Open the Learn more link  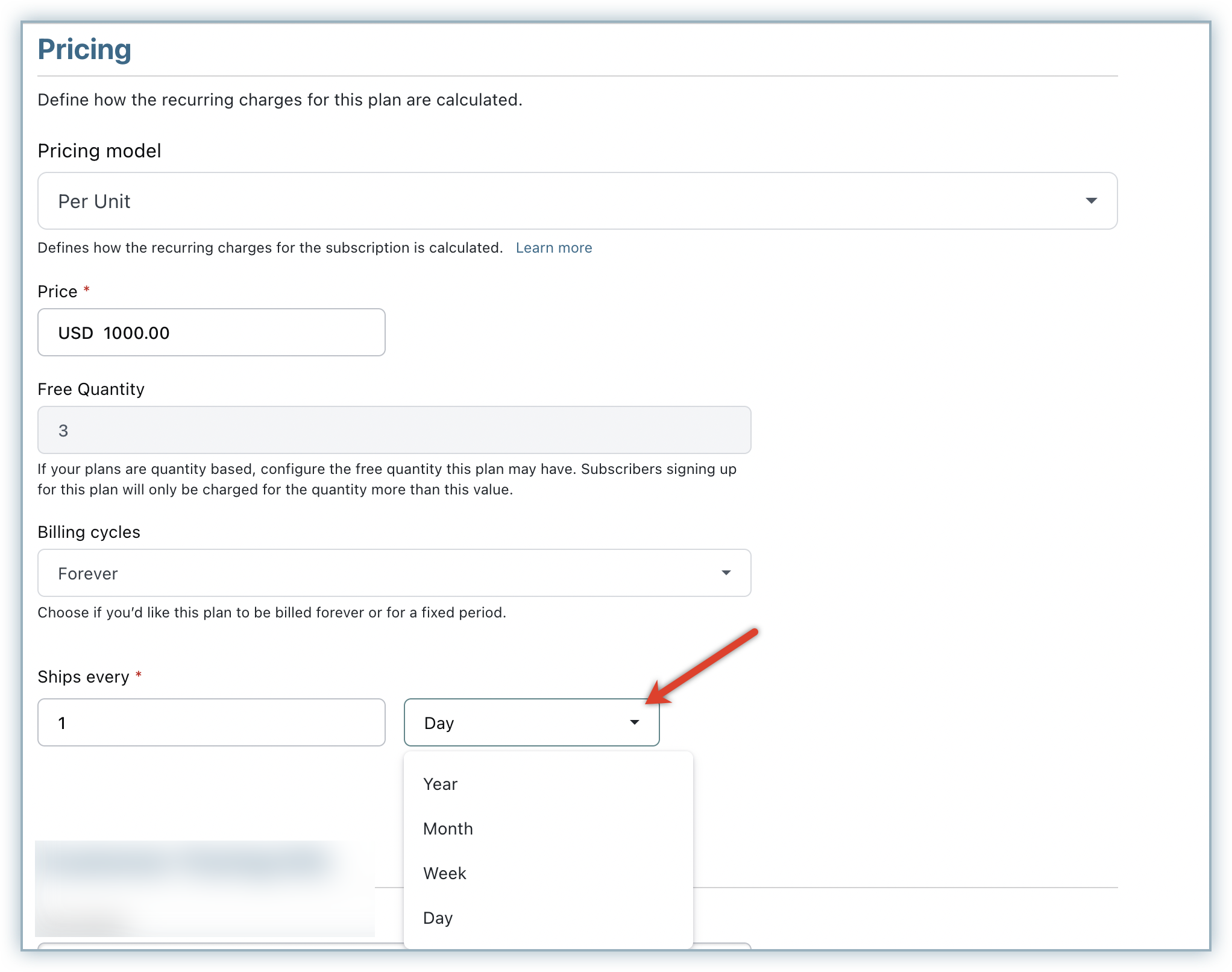coord(553,248)
